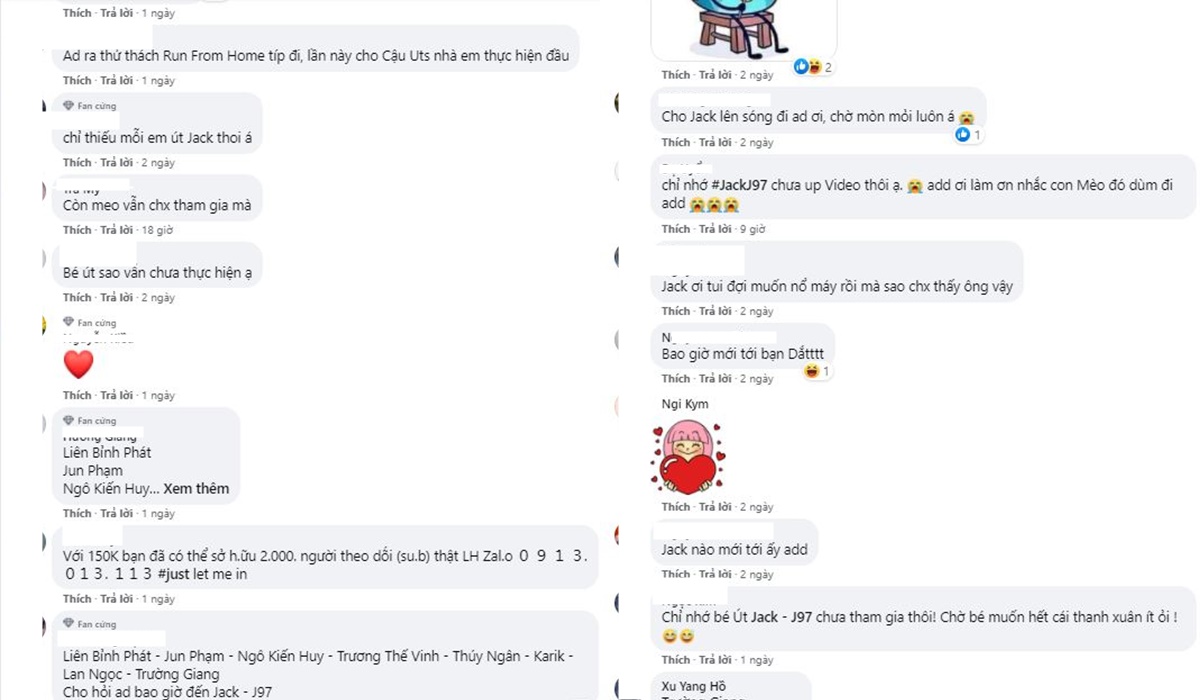Like the Bé út sao vẫn chưa comment
The width and height of the screenshot is (1200, 700).
(77, 297)
